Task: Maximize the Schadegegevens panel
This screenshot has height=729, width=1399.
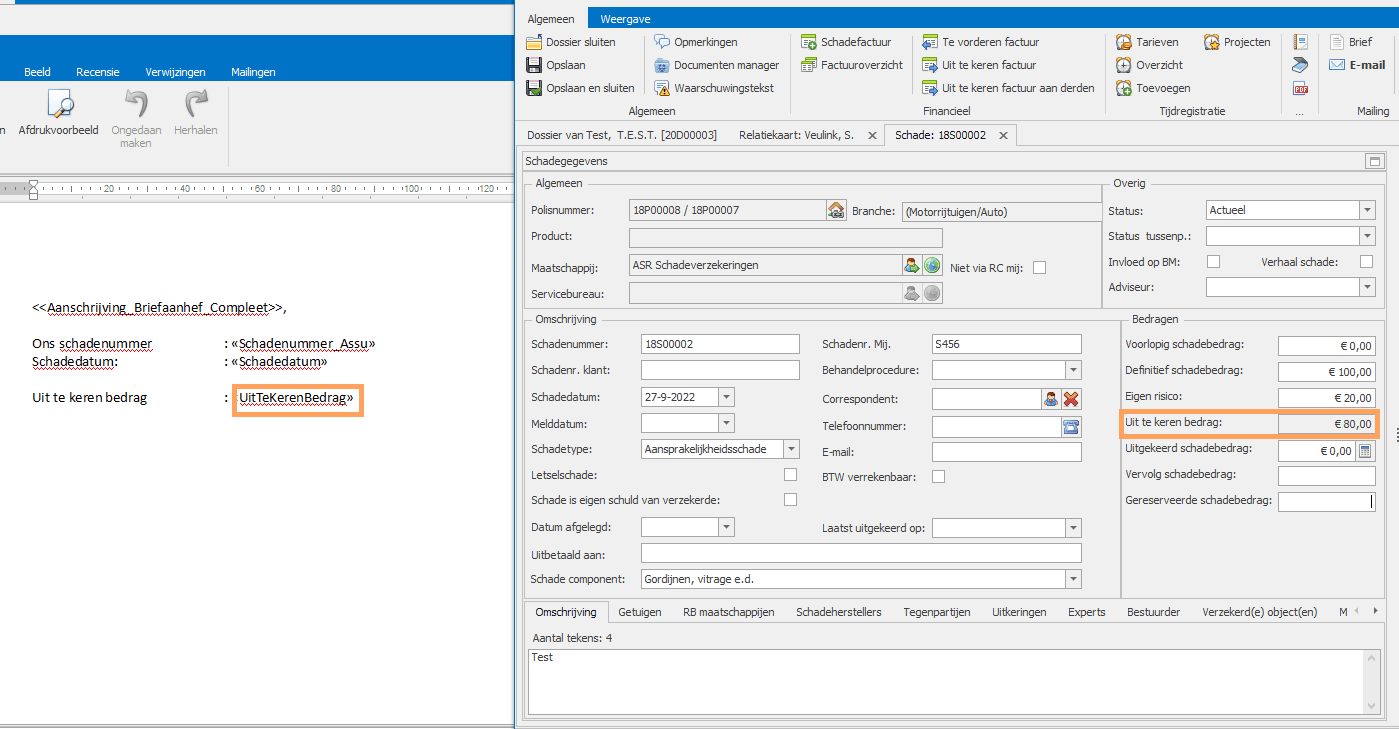Action: click(1375, 161)
